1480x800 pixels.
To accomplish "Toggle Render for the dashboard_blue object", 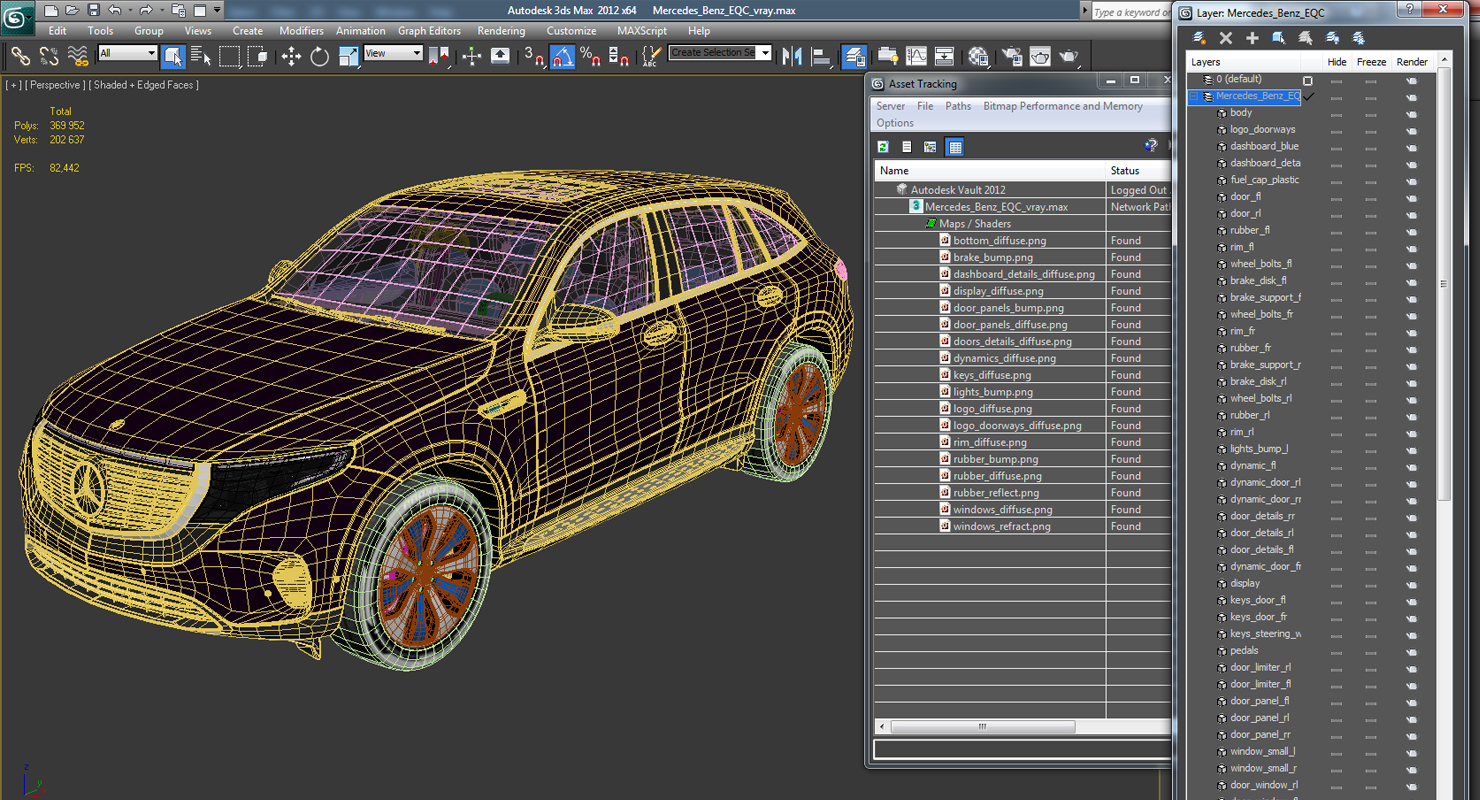I will click(x=1411, y=147).
